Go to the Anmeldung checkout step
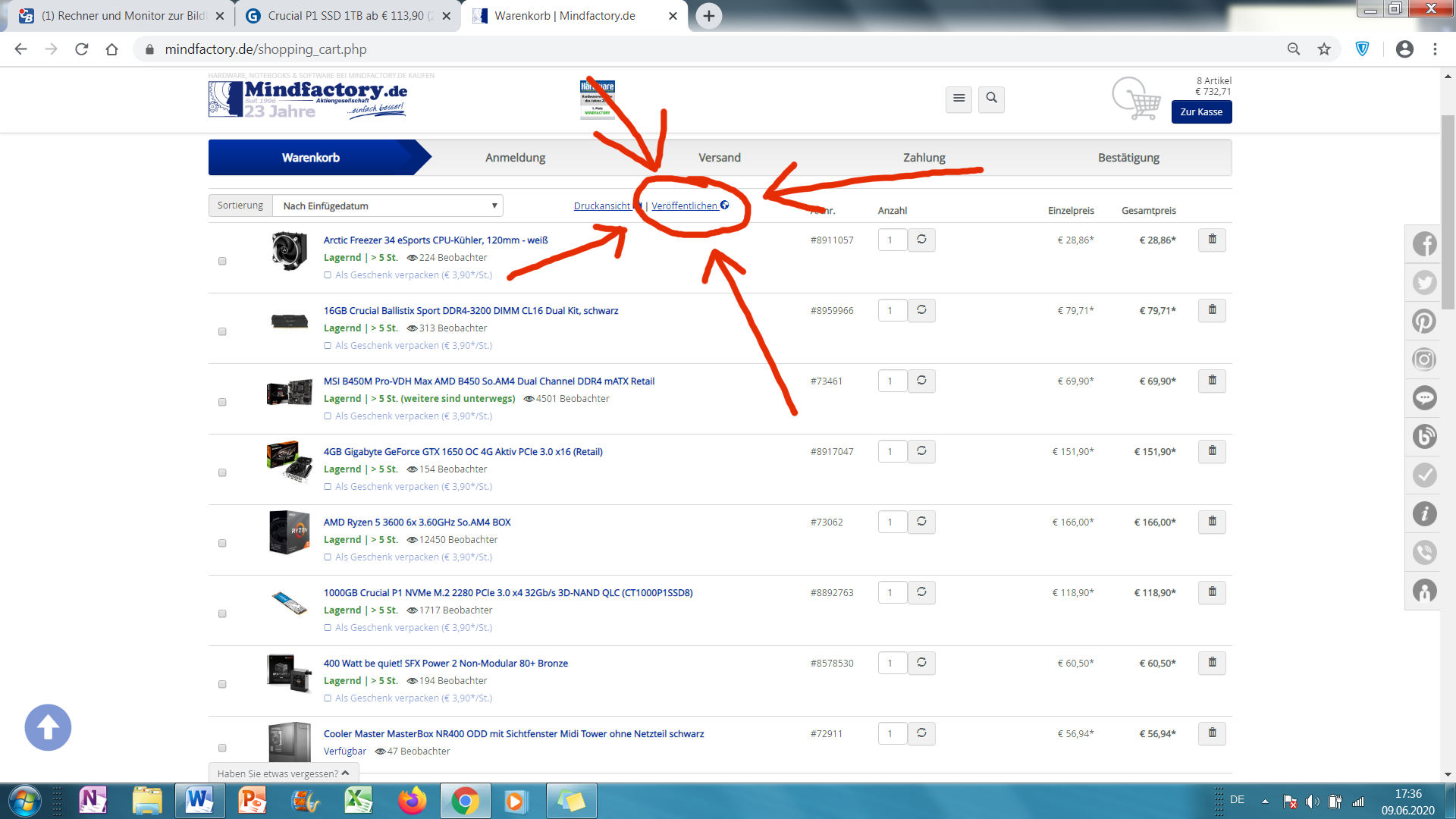1456x819 pixels. [516, 158]
